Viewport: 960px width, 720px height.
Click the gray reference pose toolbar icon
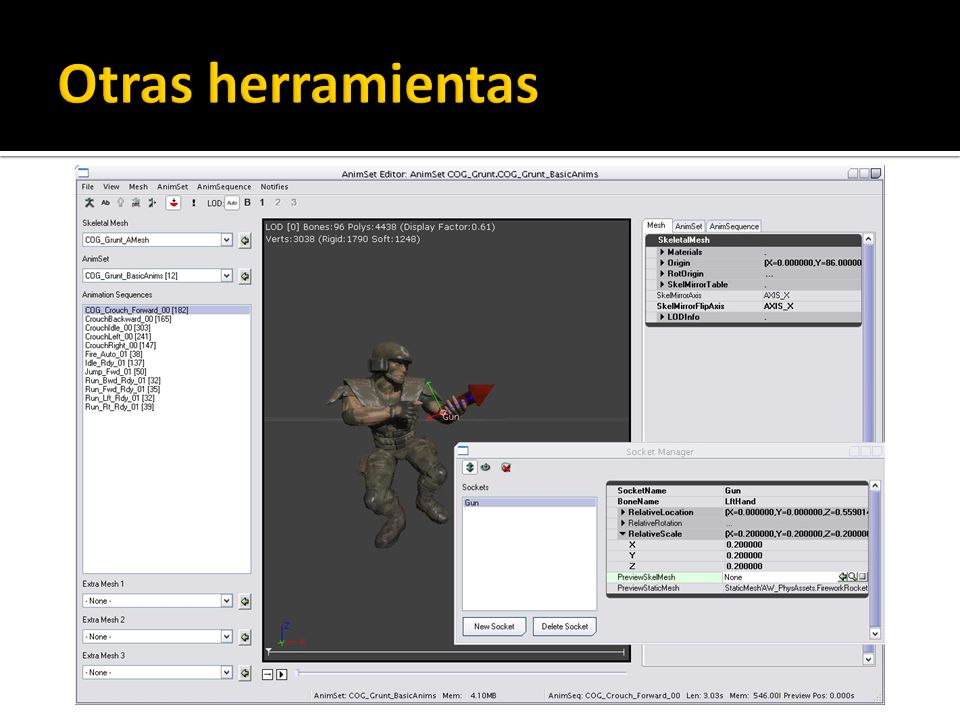coord(121,203)
